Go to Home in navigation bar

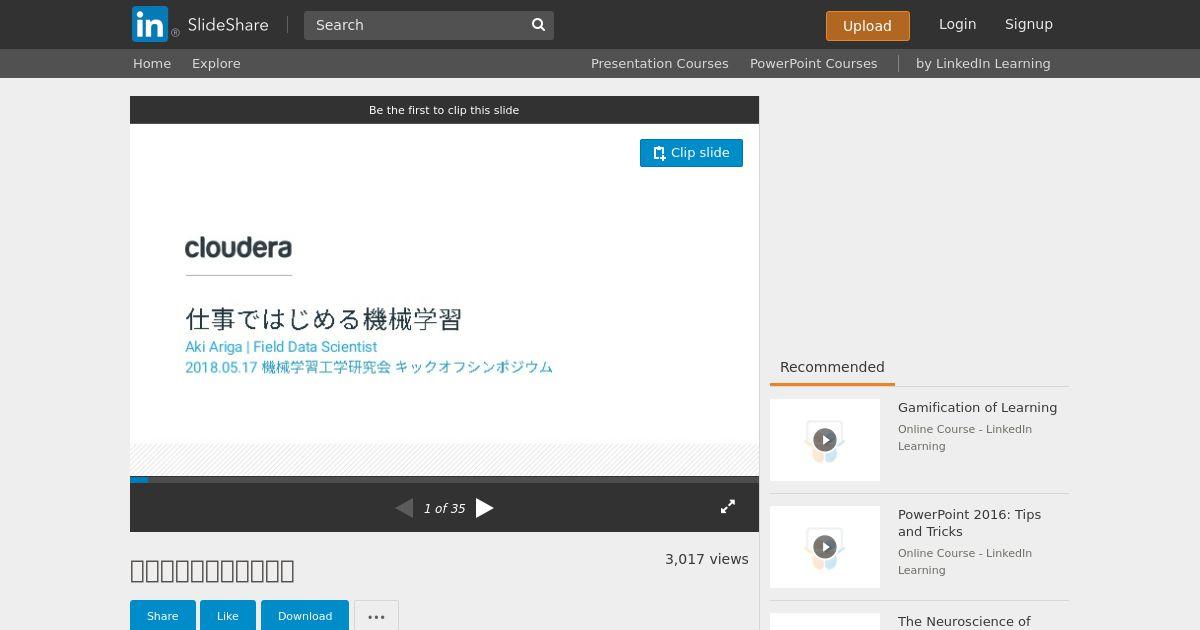pyautogui.click(x=152, y=63)
